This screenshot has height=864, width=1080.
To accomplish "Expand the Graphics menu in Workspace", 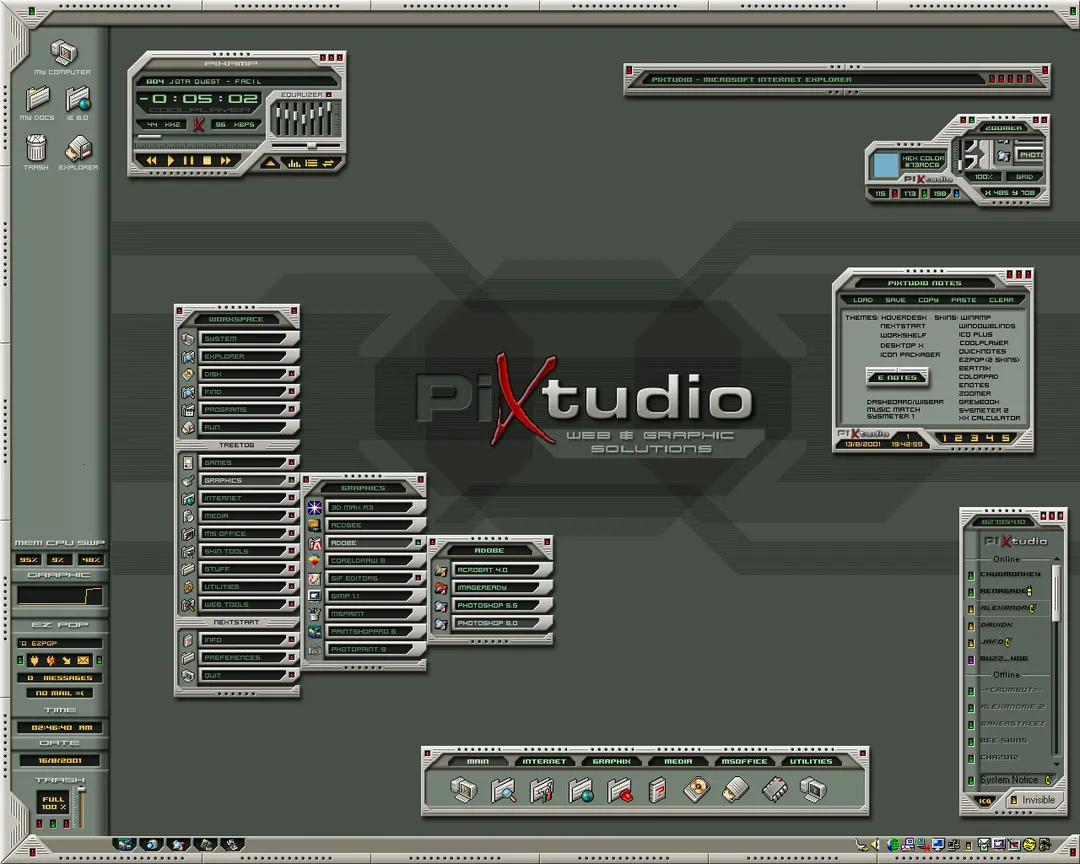I will point(248,480).
